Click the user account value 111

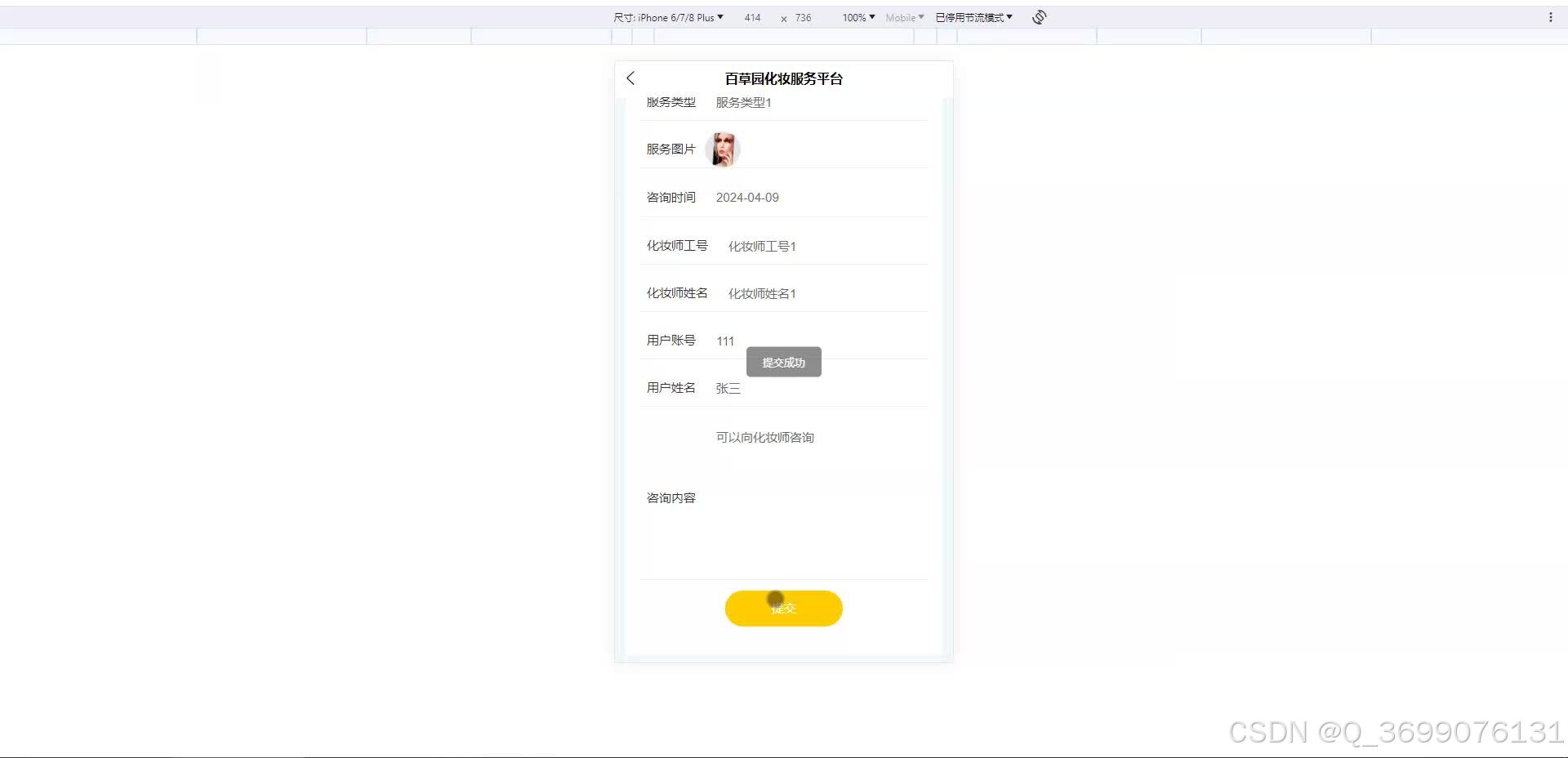click(724, 341)
